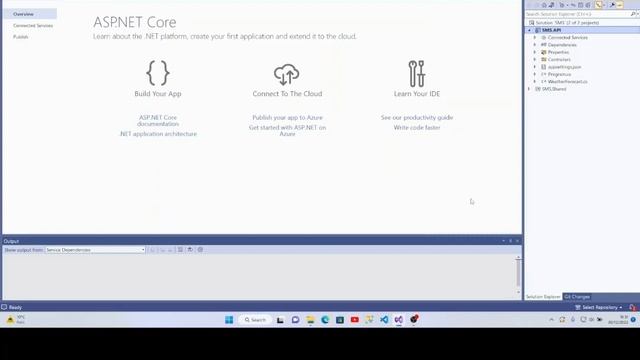This screenshot has height=360, width=640.
Task: Switch to the Git Changes tab
Action: click(577, 297)
